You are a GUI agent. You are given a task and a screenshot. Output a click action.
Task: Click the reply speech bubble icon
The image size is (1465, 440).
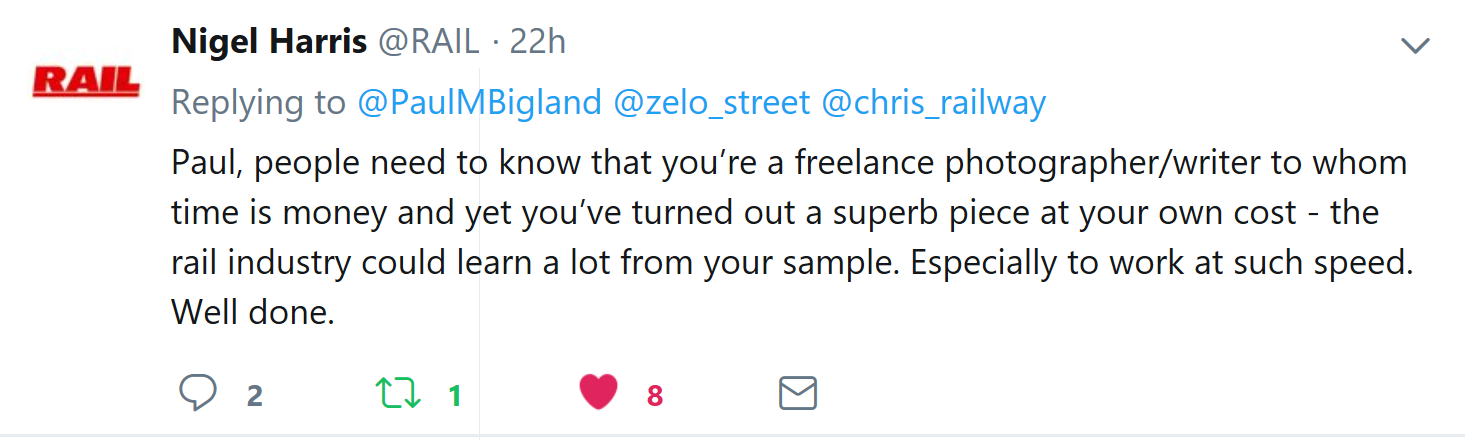pos(198,393)
